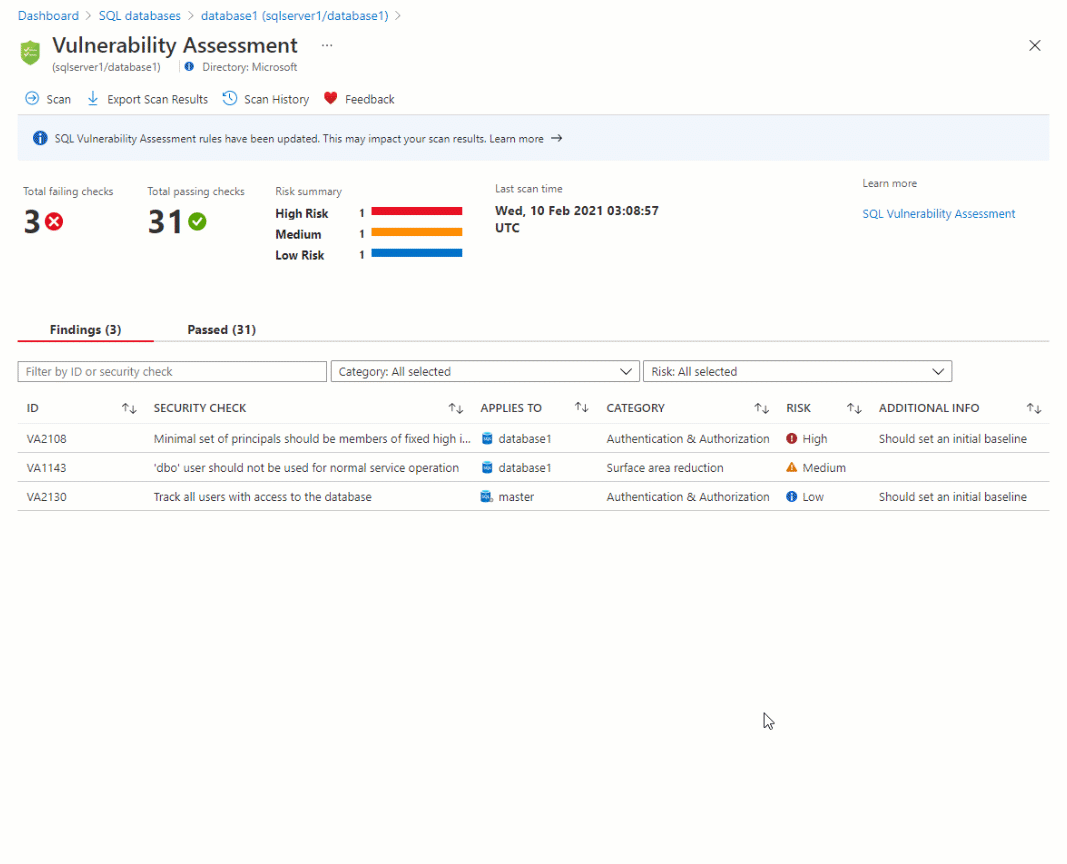Click the Feedback heart icon
1067x864 pixels.
tap(331, 99)
